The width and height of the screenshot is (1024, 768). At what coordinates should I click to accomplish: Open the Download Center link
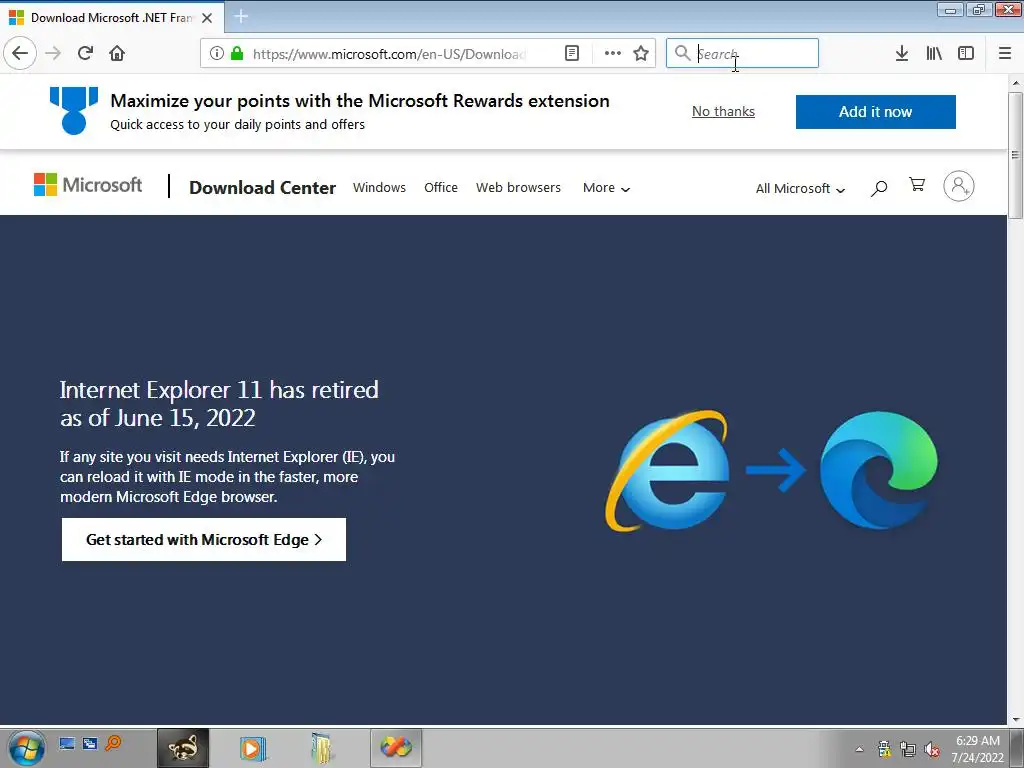(263, 187)
